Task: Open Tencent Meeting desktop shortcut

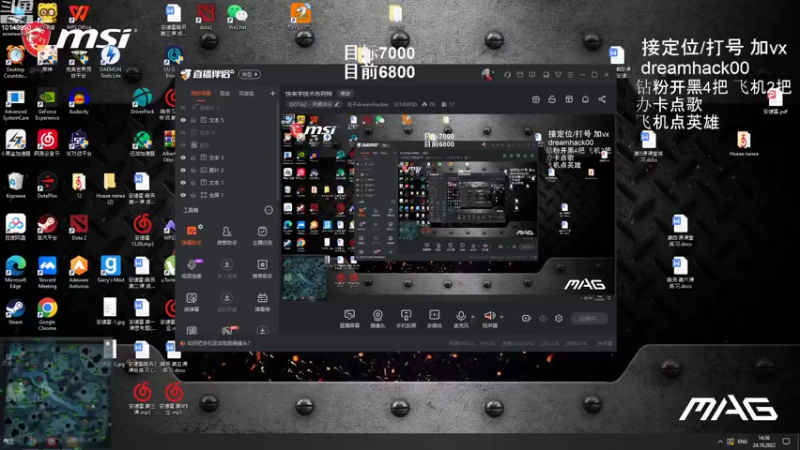Action: tap(47, 272)
